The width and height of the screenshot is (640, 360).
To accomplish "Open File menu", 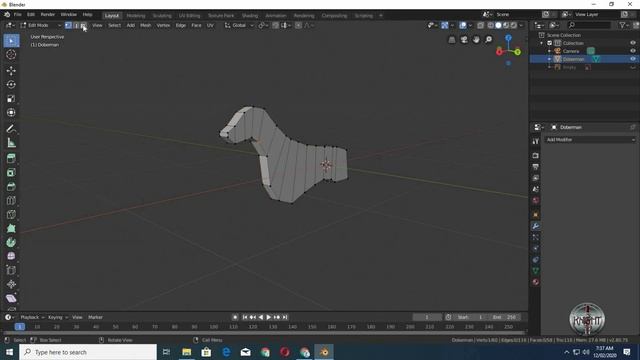I will click(18, 15).
